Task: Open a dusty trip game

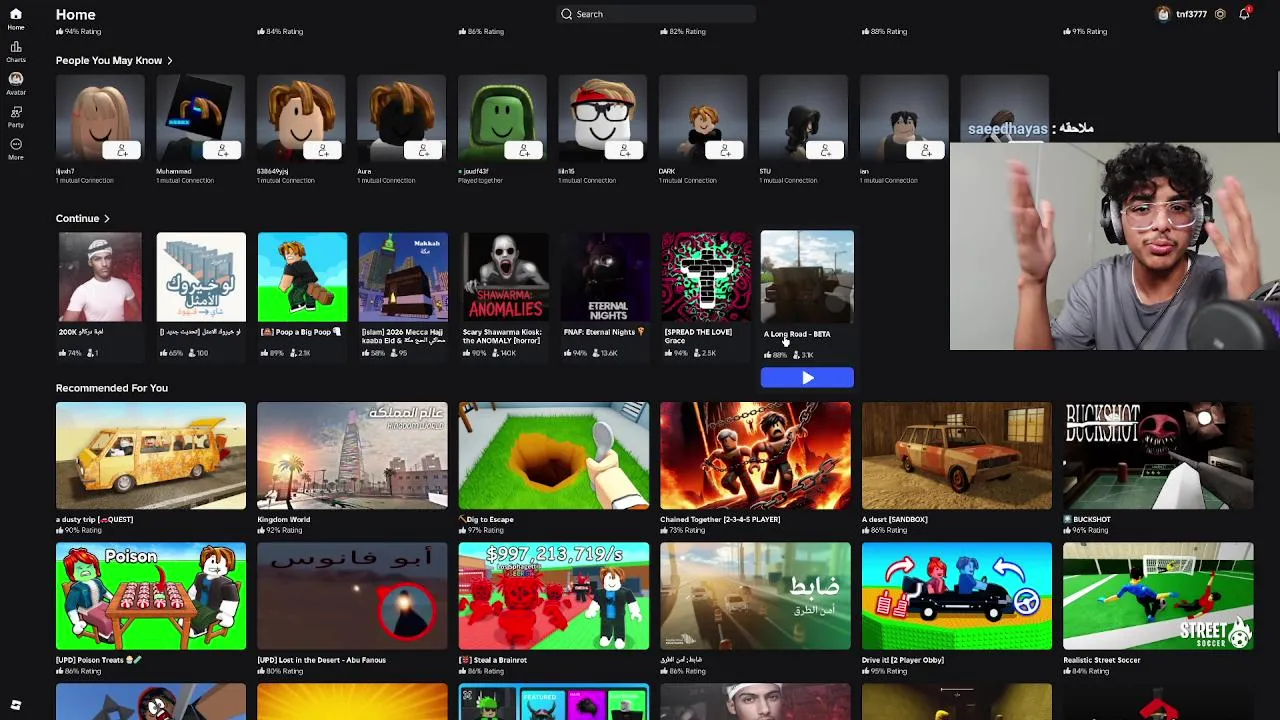Action: click(151, 456)
